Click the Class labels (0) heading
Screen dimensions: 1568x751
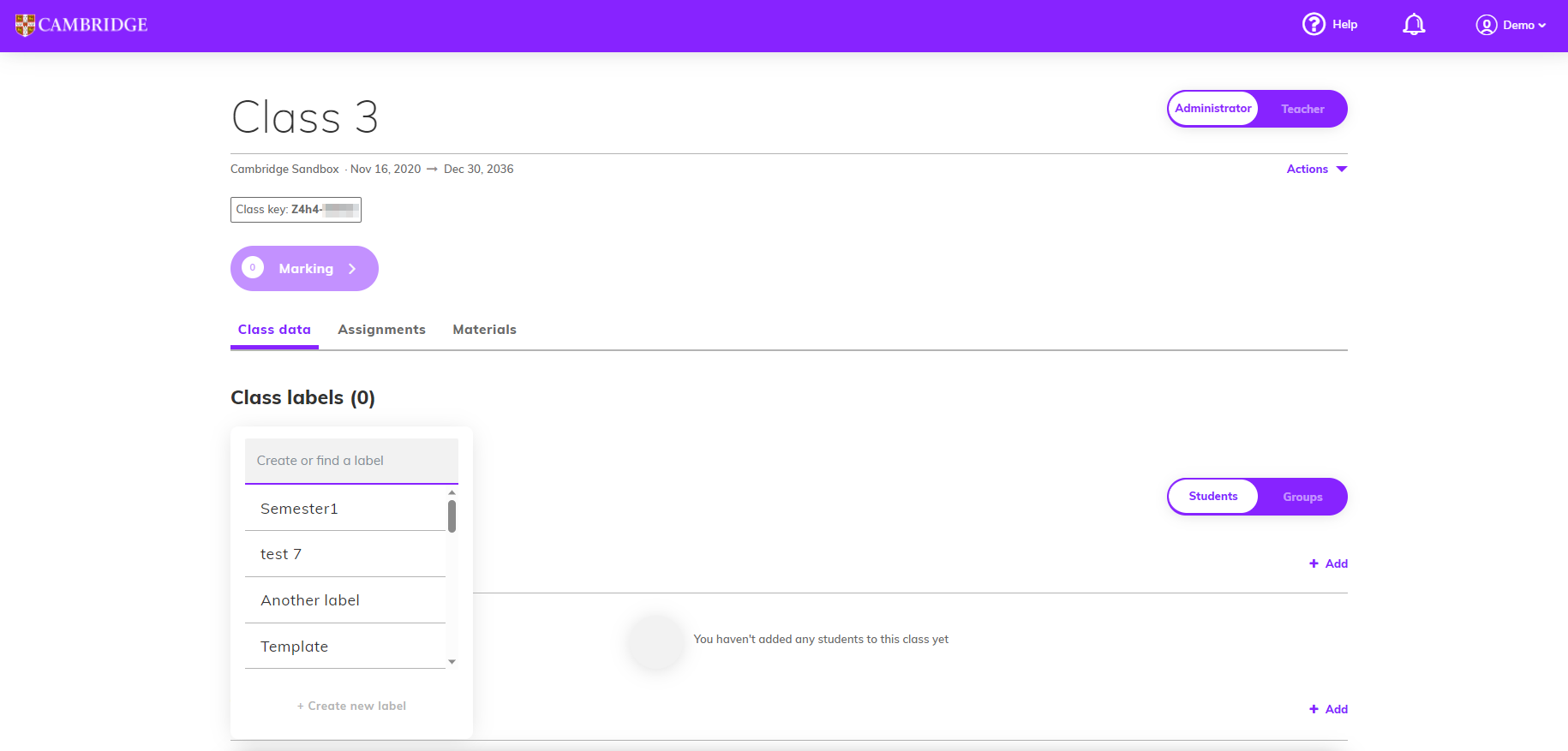point(302,398)
